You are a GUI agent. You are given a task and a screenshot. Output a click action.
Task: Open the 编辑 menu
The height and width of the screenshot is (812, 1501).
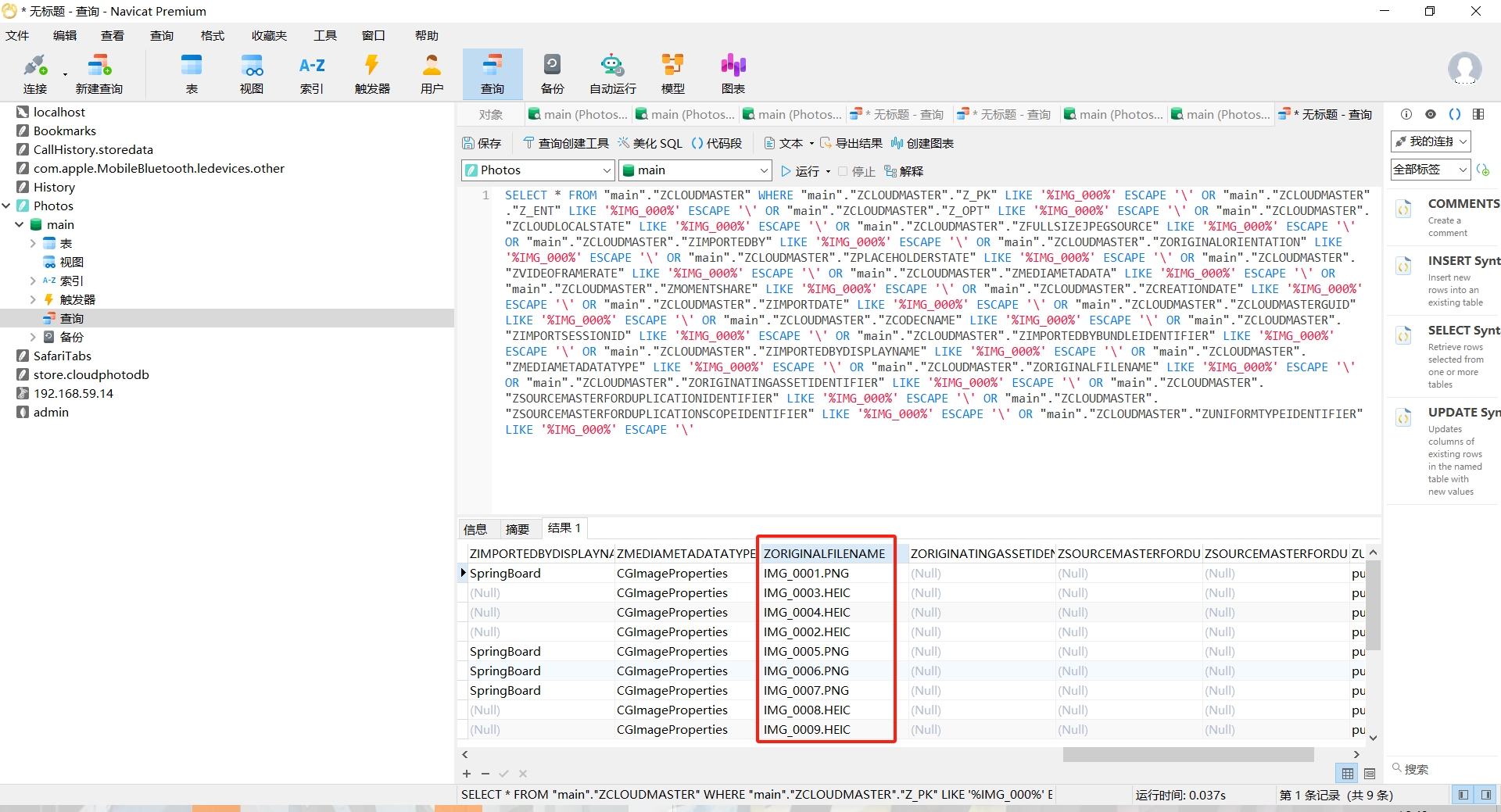pos(65,35)
